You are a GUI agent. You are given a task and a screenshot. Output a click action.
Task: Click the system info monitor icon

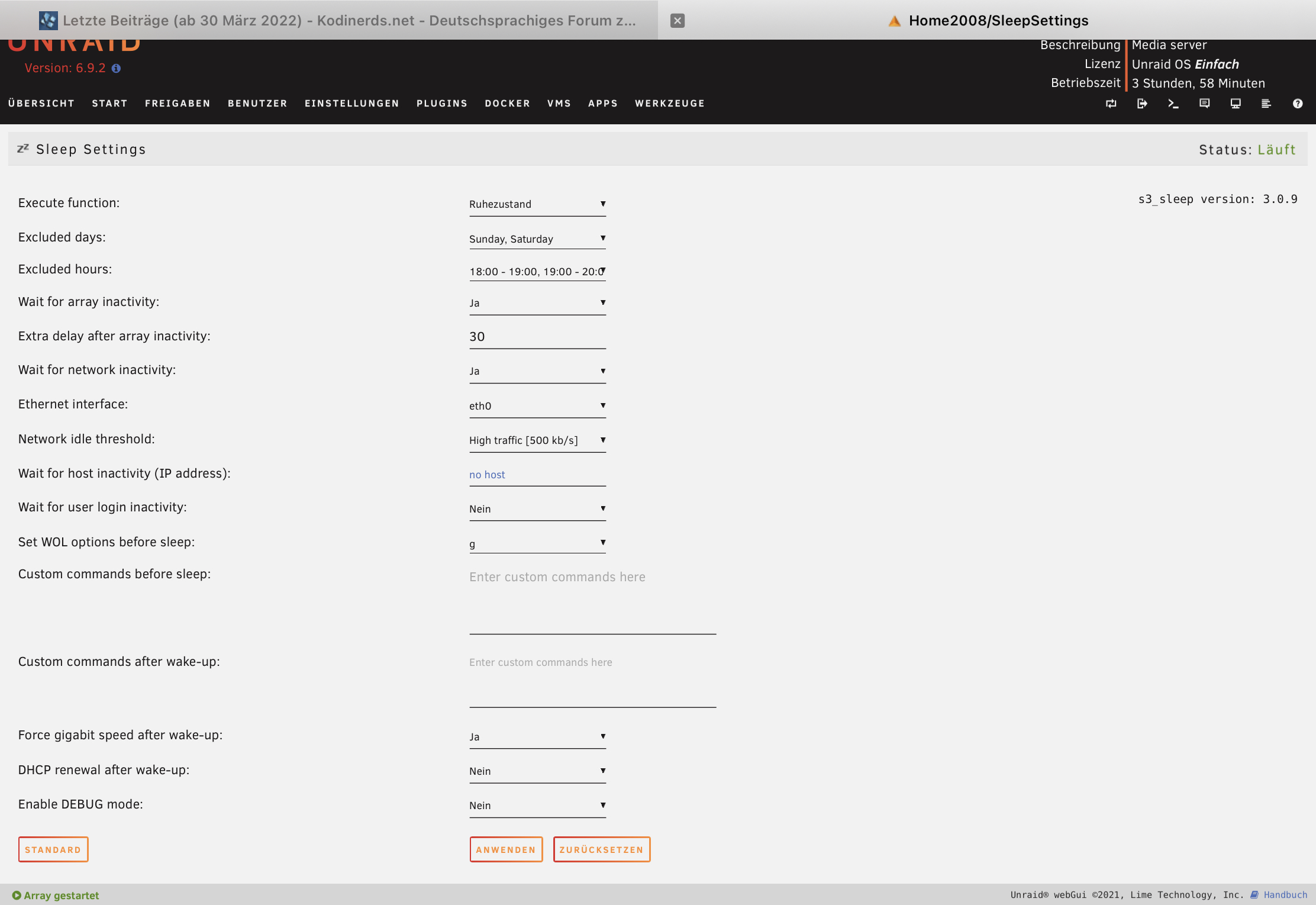[1236, 104]
